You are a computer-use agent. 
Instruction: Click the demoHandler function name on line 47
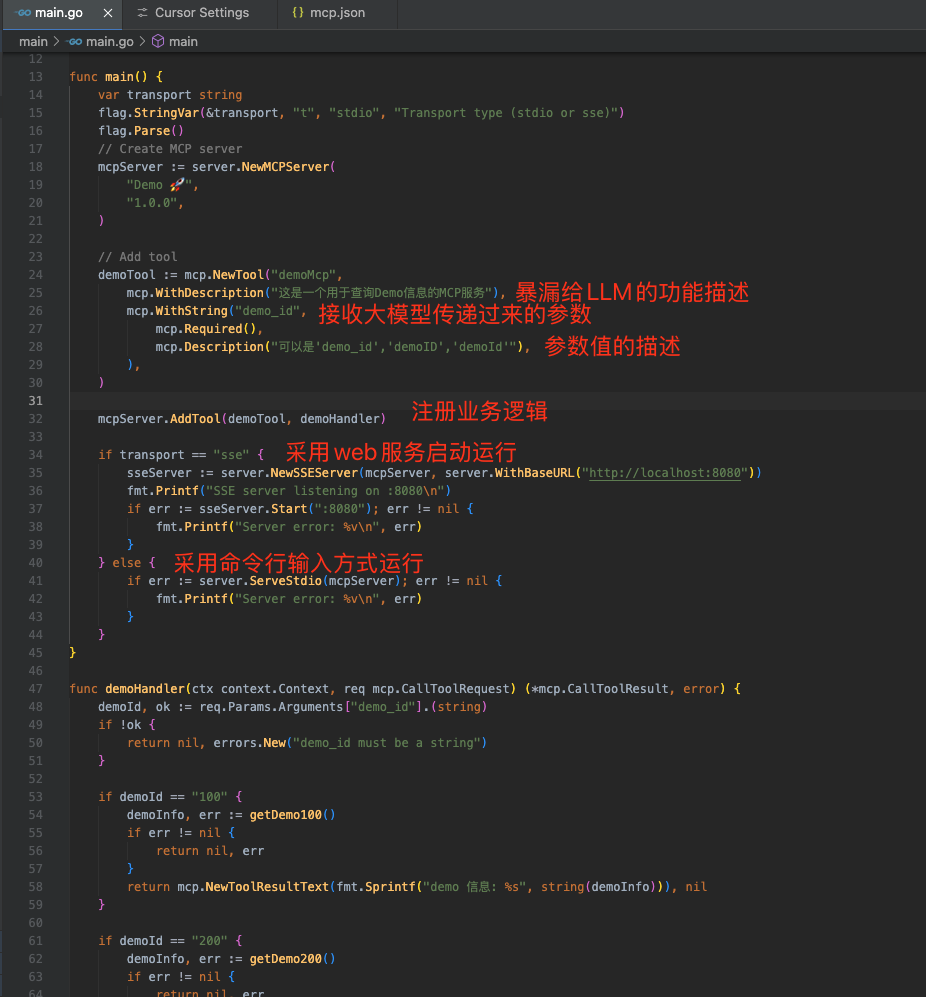click(x=144, y=689)
